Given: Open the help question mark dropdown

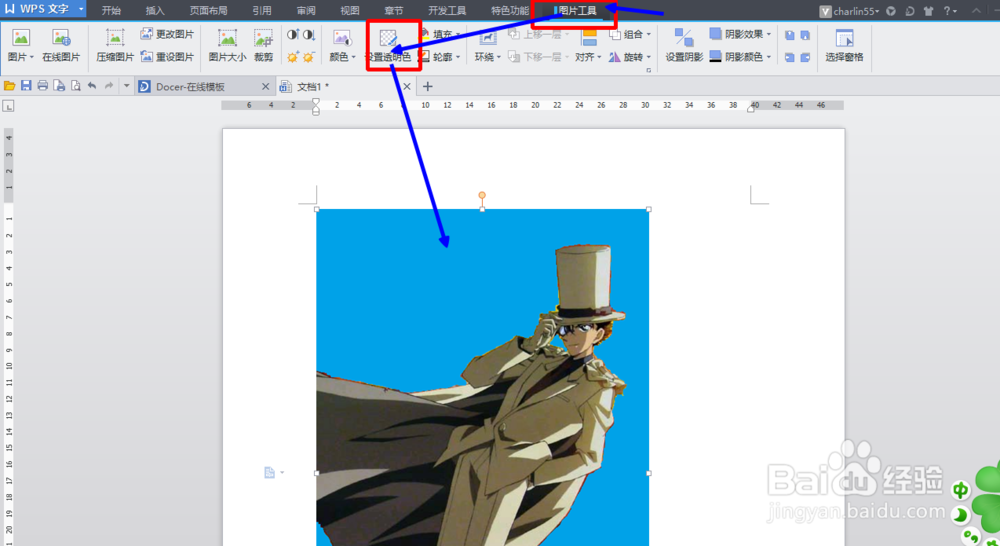Looking at the screenshot, I should pos(950,11).
